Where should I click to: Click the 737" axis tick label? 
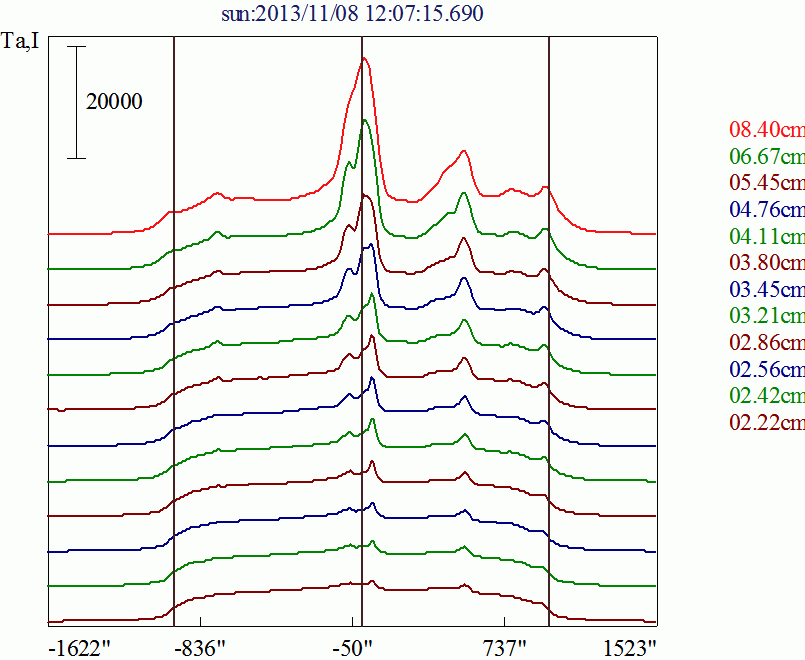(x=505, y=649)
